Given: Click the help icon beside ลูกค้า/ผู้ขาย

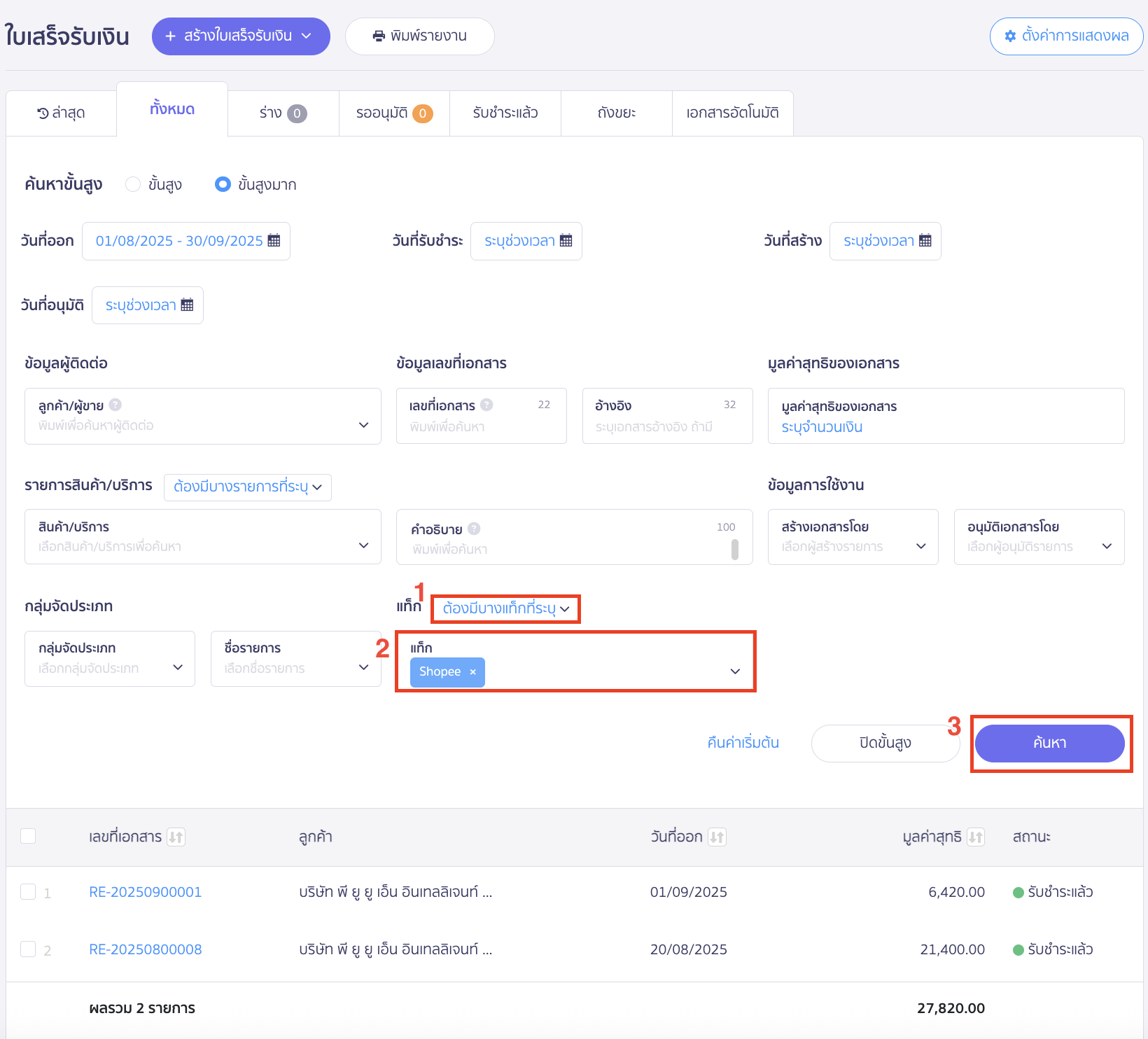Looking at the screenshot, I should (x=115, y=405).
